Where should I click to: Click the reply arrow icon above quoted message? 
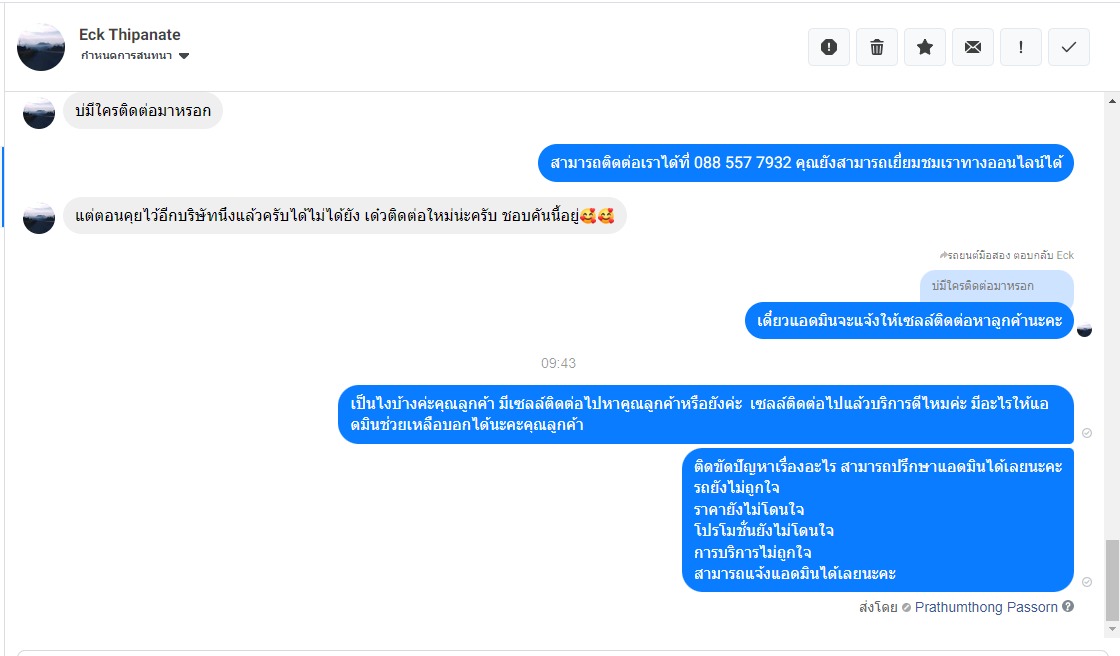tap(943, 255)
